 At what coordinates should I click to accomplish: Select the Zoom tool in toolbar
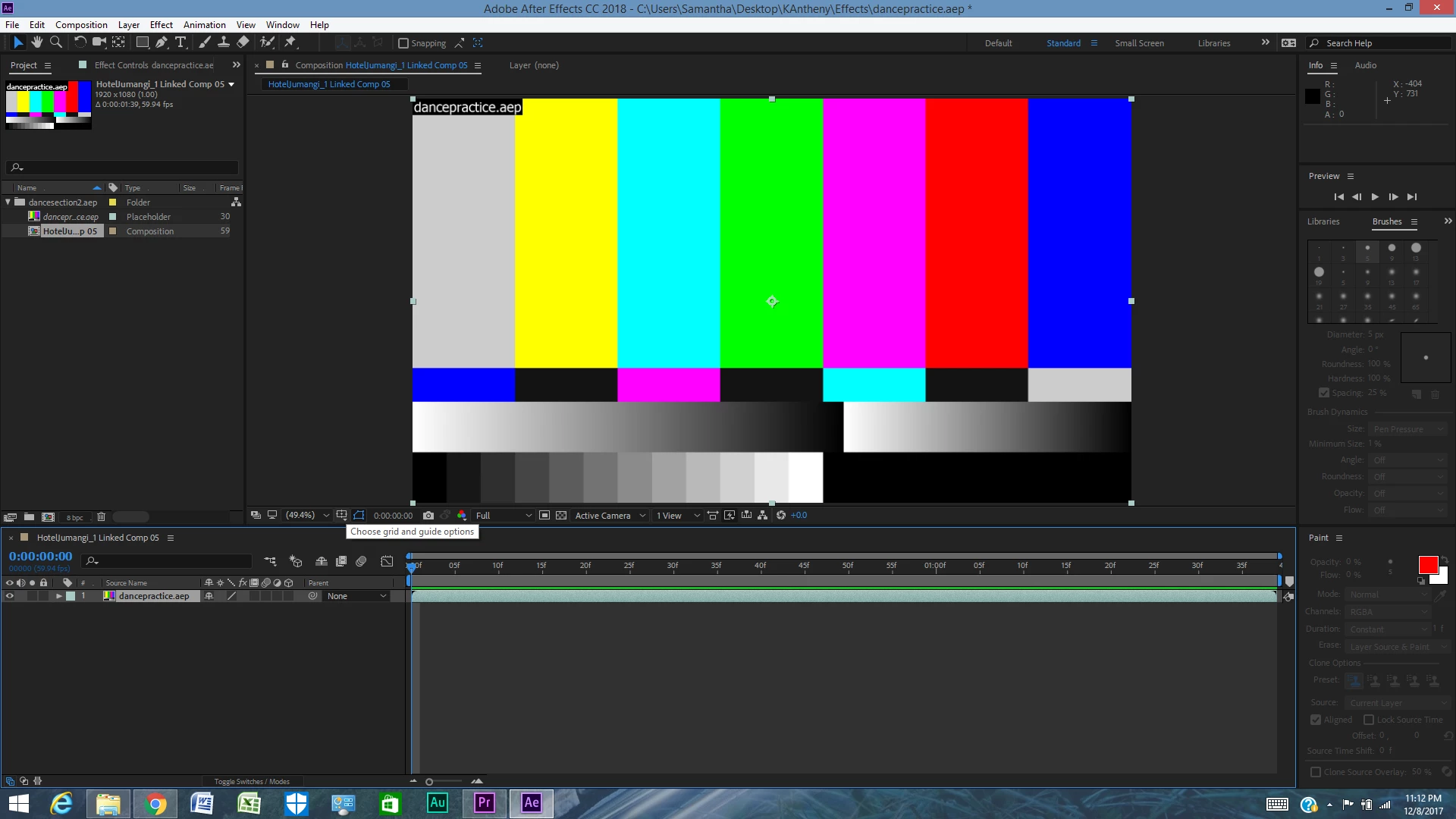tap(55, 42)
